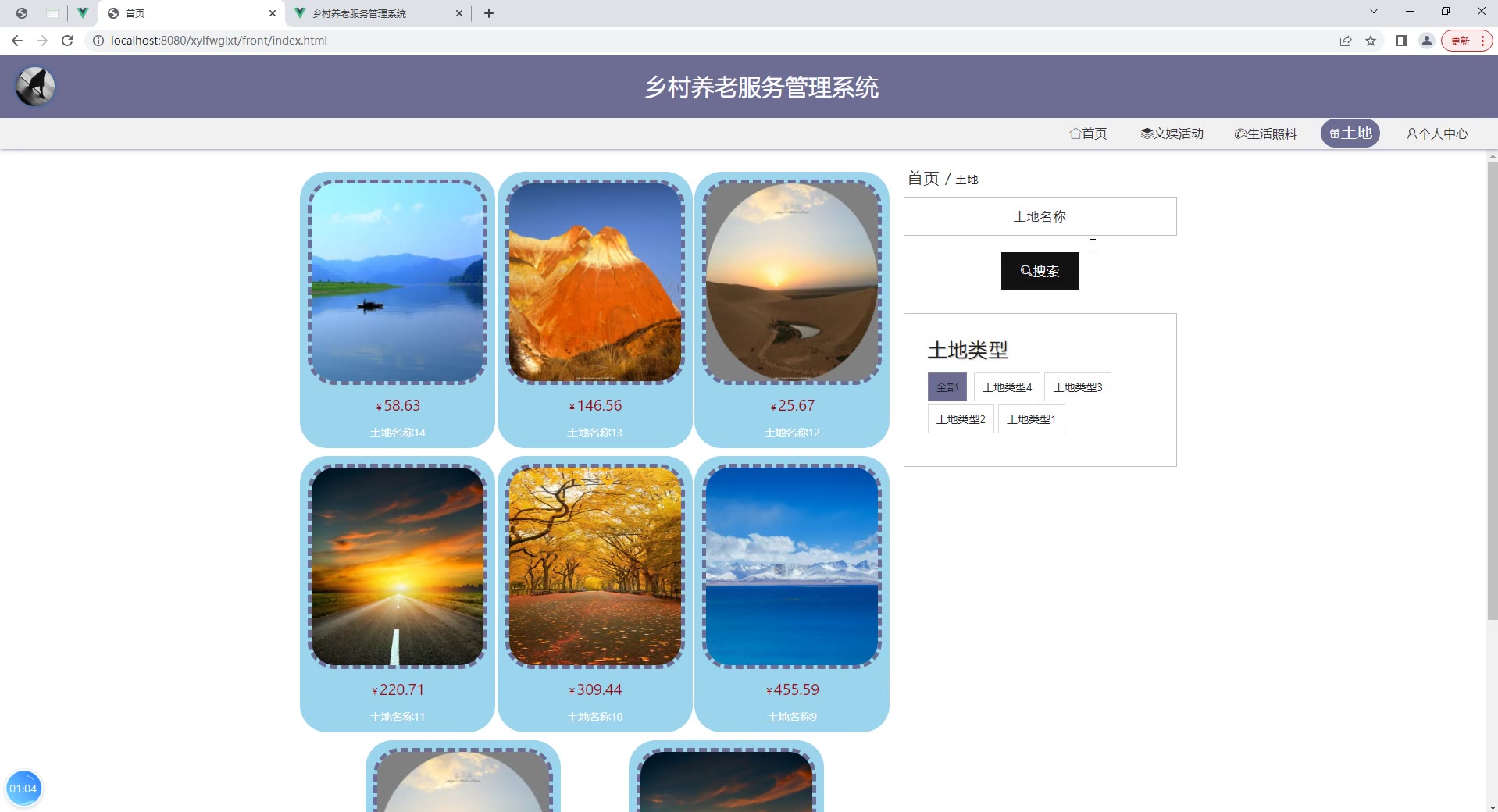Open the 个人中心 navigation menu item

pos(1438,134)
